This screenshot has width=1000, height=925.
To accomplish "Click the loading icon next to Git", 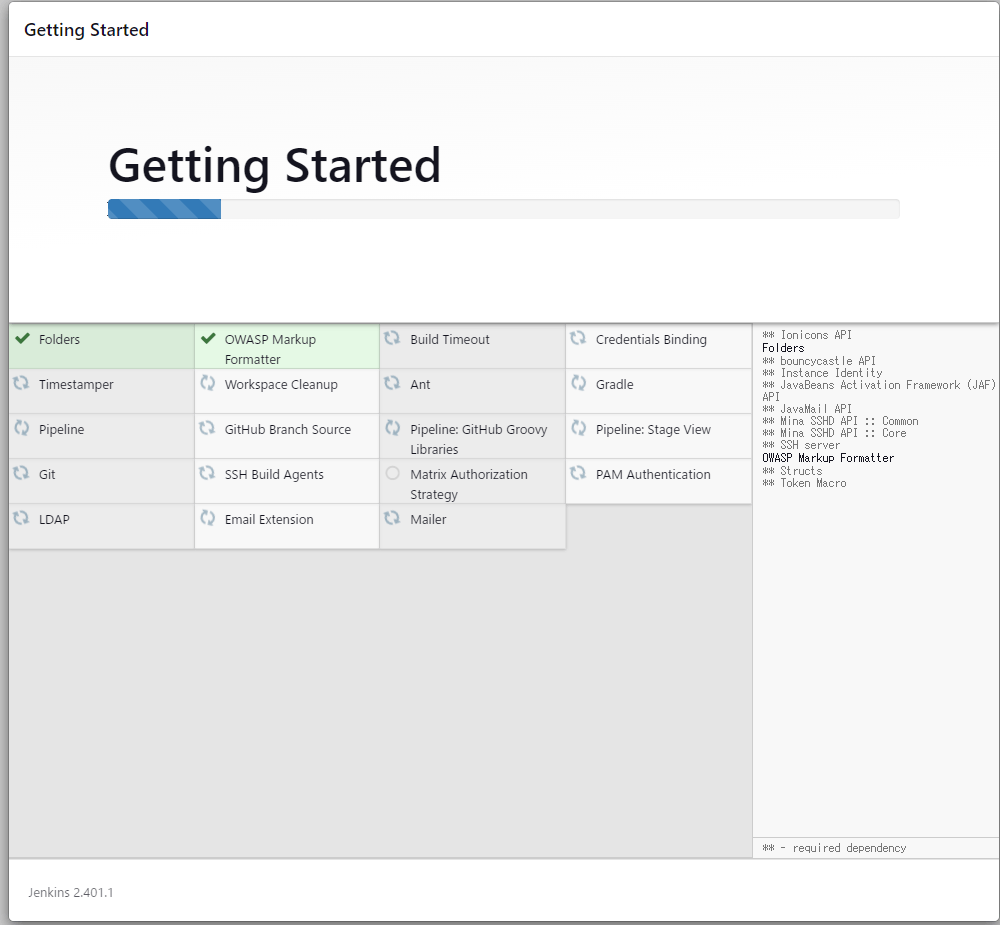I will 21,473.
